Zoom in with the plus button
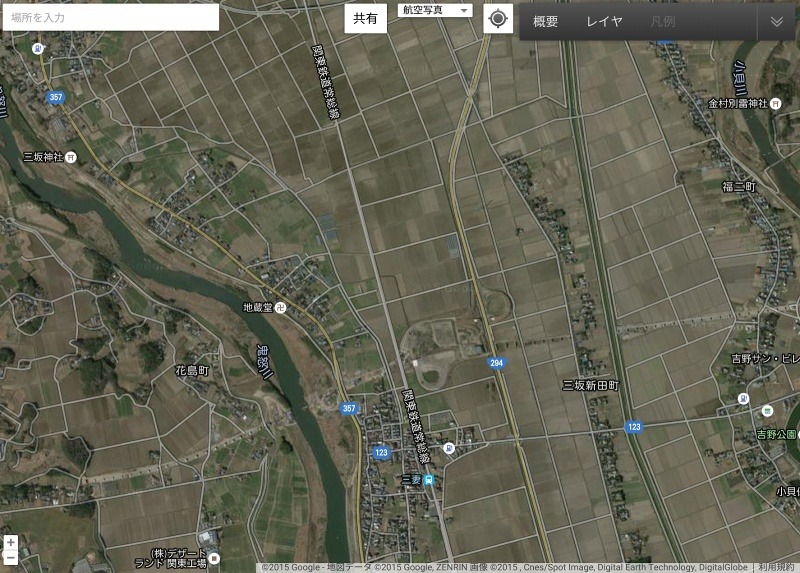Screen dimensions: 800x573 pyautogui.click(x=11, y=542)
